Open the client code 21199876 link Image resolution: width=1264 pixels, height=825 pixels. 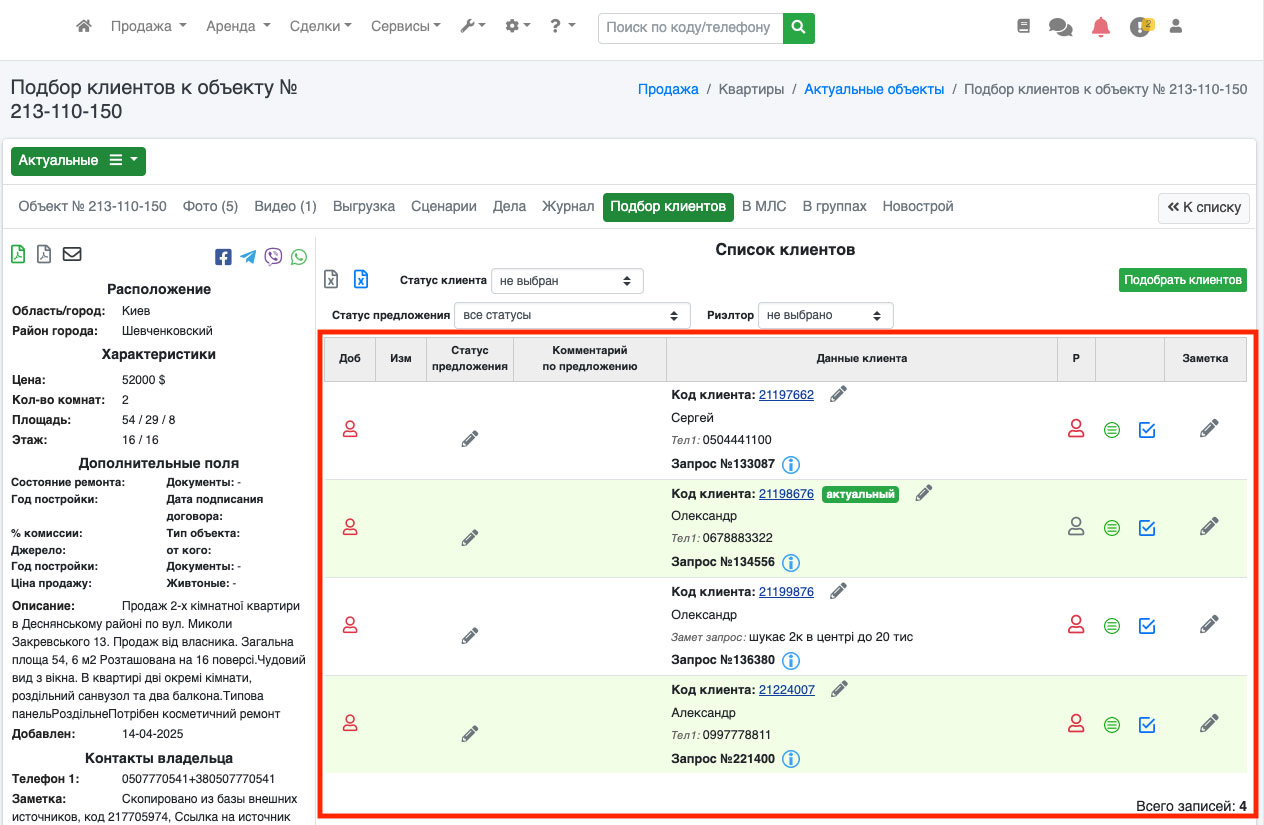786,591
